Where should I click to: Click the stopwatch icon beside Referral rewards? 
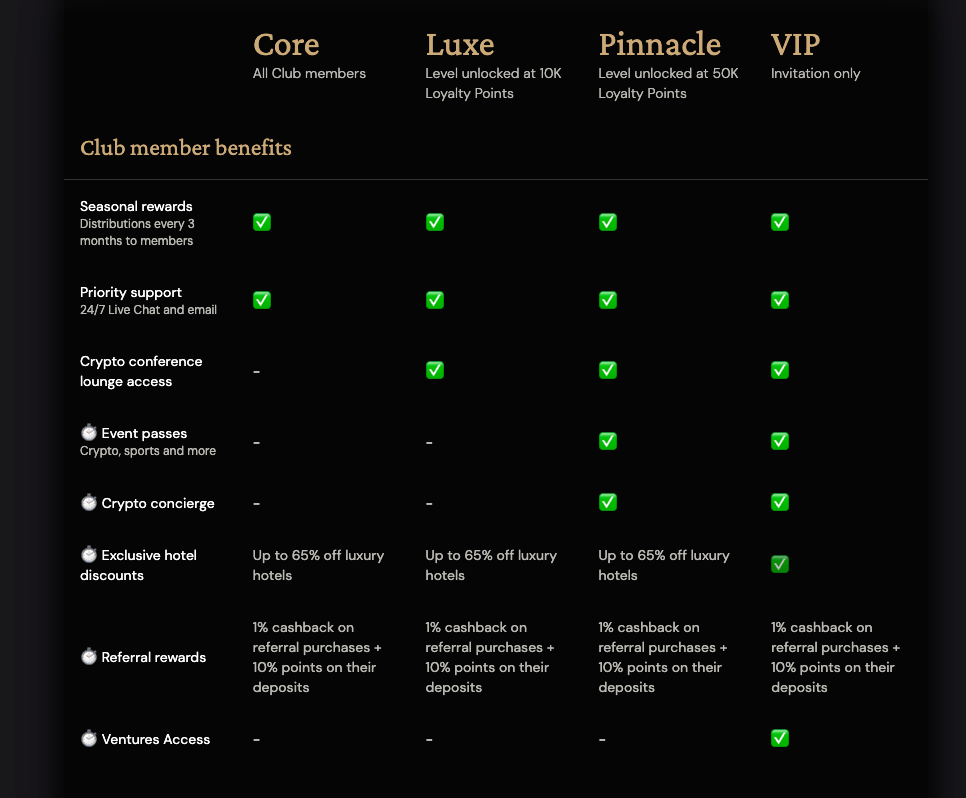coord(89,657)
